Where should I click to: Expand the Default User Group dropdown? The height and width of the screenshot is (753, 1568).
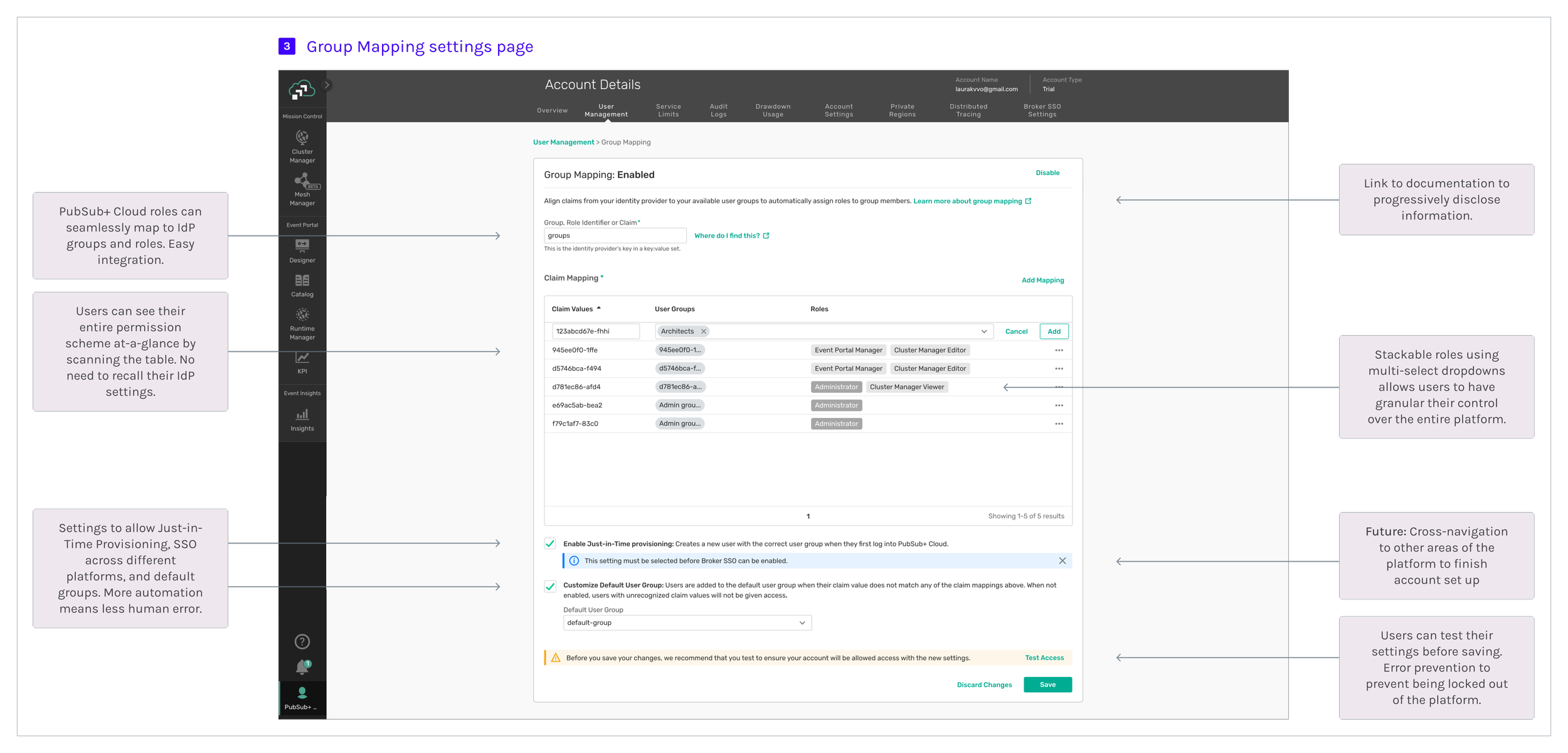point(802,622)
